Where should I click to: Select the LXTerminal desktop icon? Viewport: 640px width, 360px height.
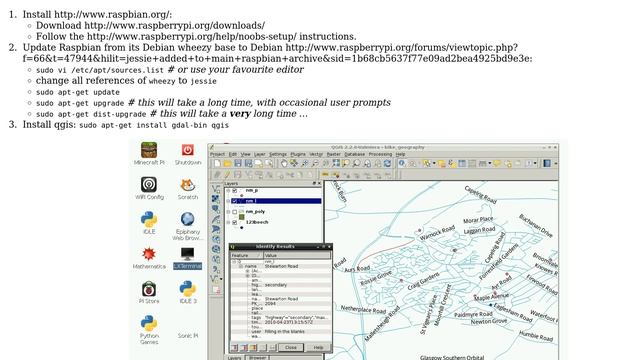187,258
